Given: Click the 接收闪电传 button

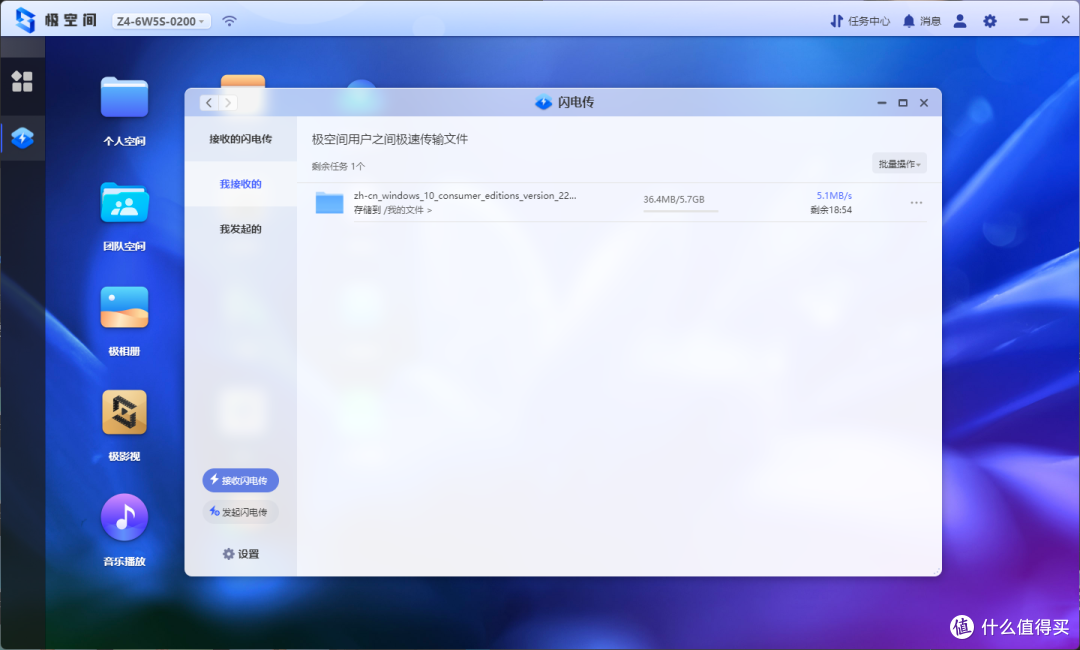Looking at the screenshot, I should (x=240, y=480).
